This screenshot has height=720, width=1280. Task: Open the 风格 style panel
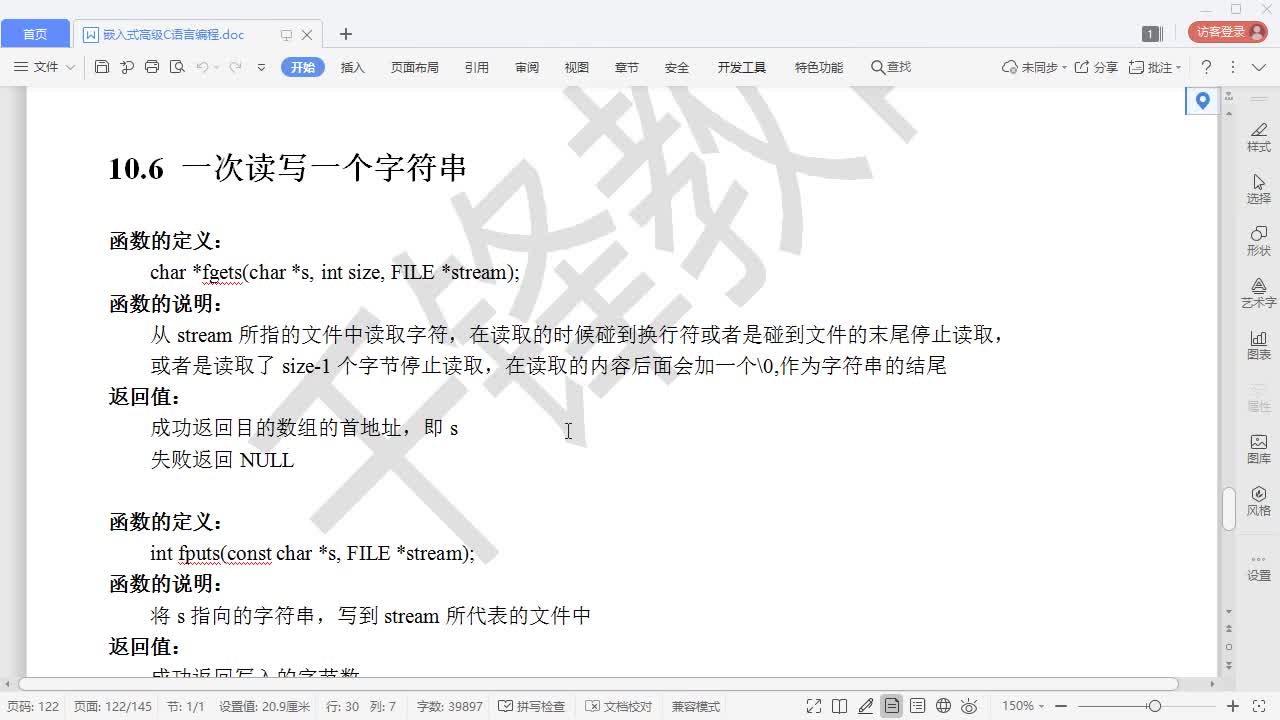point(1258,501)
